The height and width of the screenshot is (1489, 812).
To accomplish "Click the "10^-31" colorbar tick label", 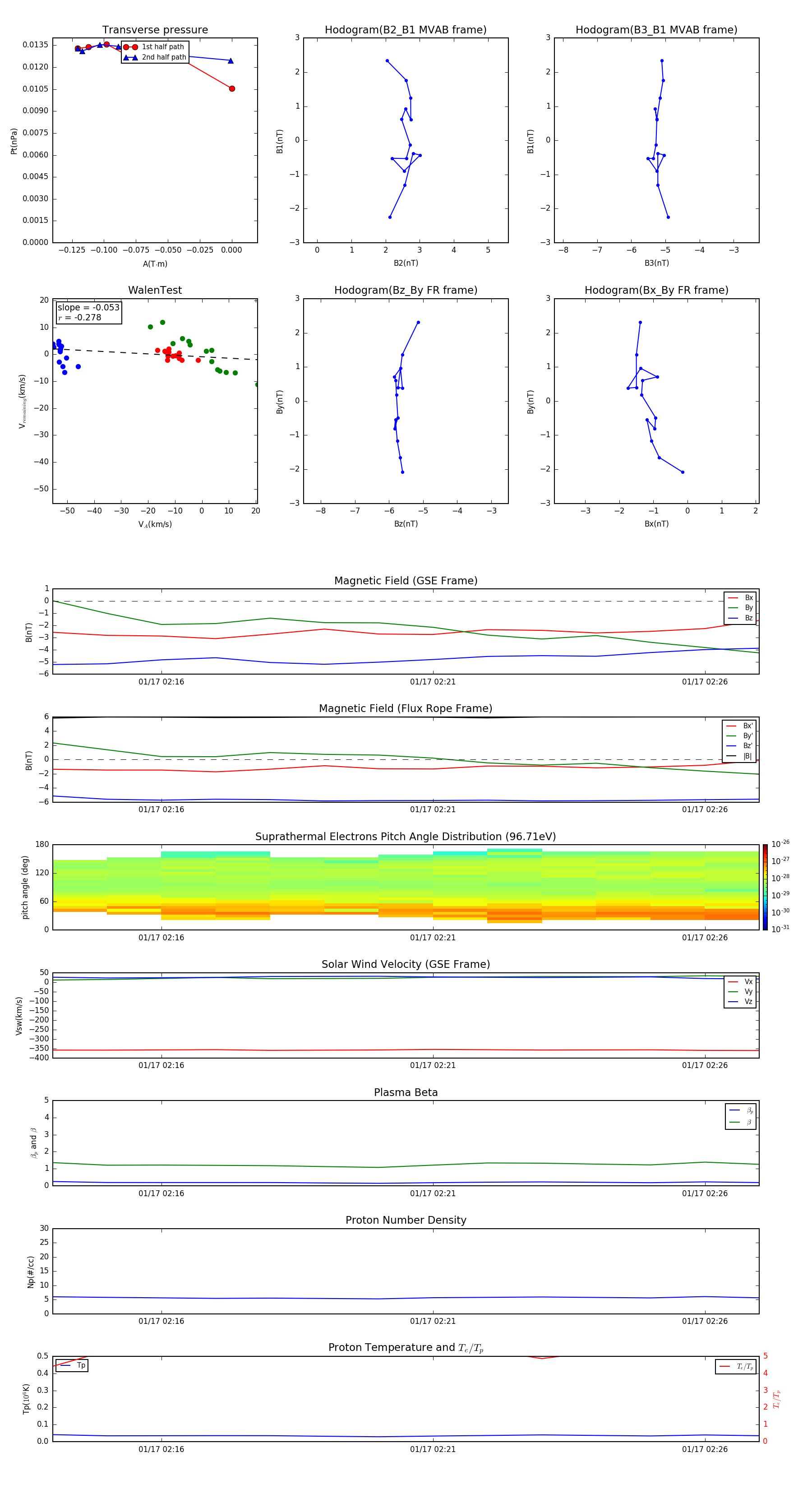I will tap(780, 929).
